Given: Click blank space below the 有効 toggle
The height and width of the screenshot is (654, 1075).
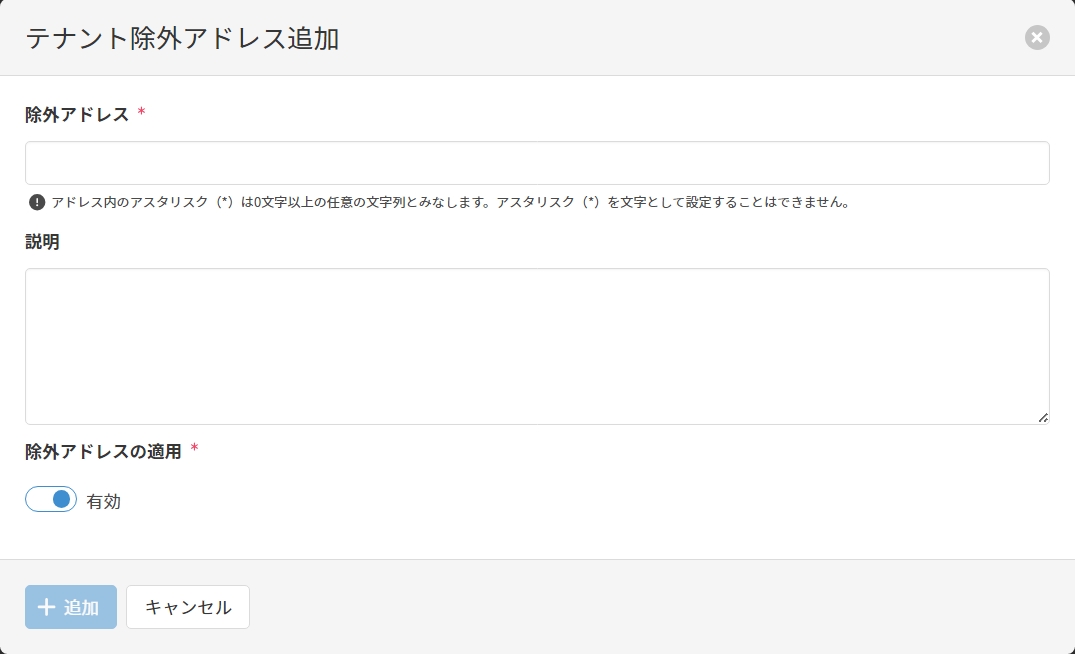Looking at the screenshot, I should [300, 535].
